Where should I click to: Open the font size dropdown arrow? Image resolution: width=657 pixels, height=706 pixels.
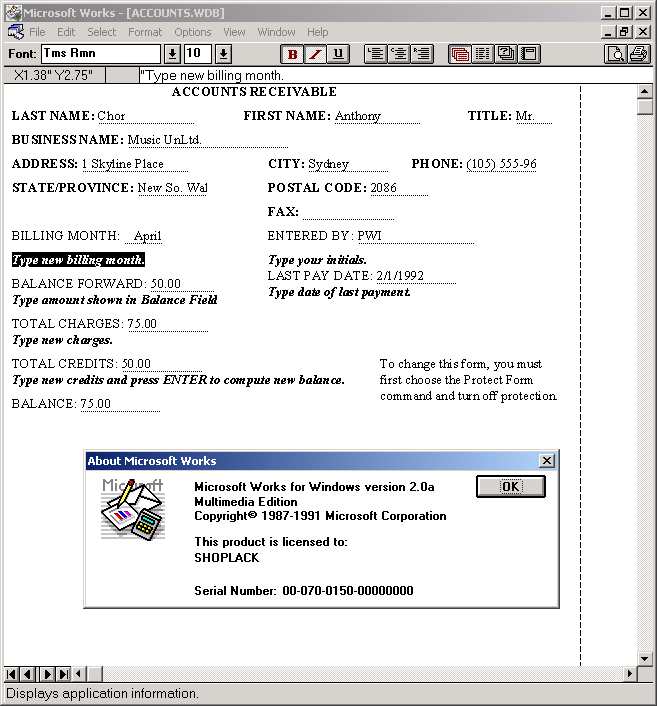223,54
